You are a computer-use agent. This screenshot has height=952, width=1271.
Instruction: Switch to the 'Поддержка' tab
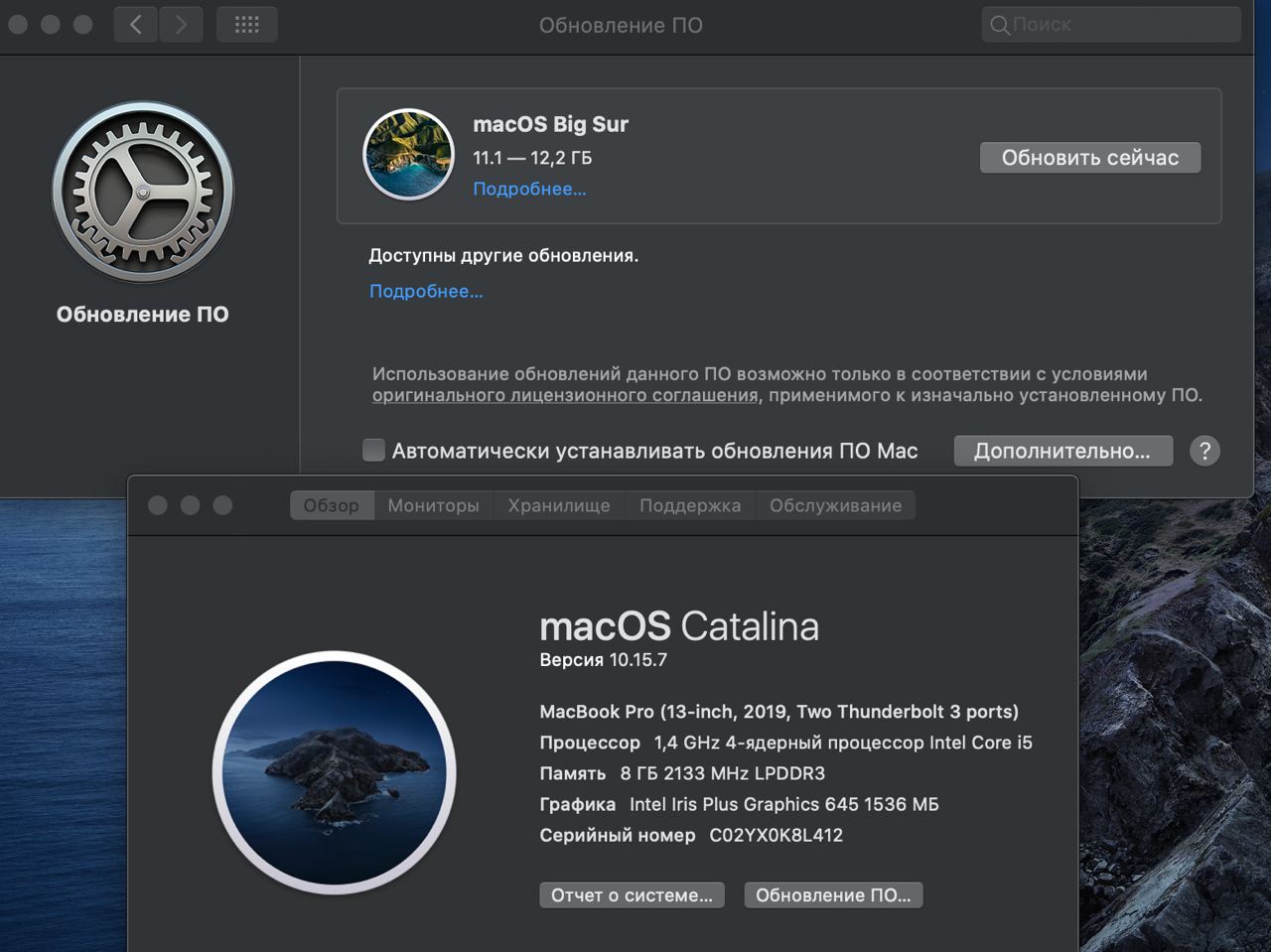pyautogui.click(x=690, y=505)
